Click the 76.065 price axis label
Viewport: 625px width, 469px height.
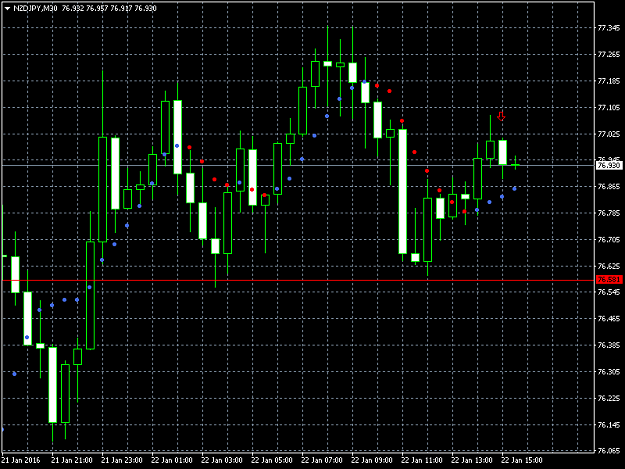(609, 451)
